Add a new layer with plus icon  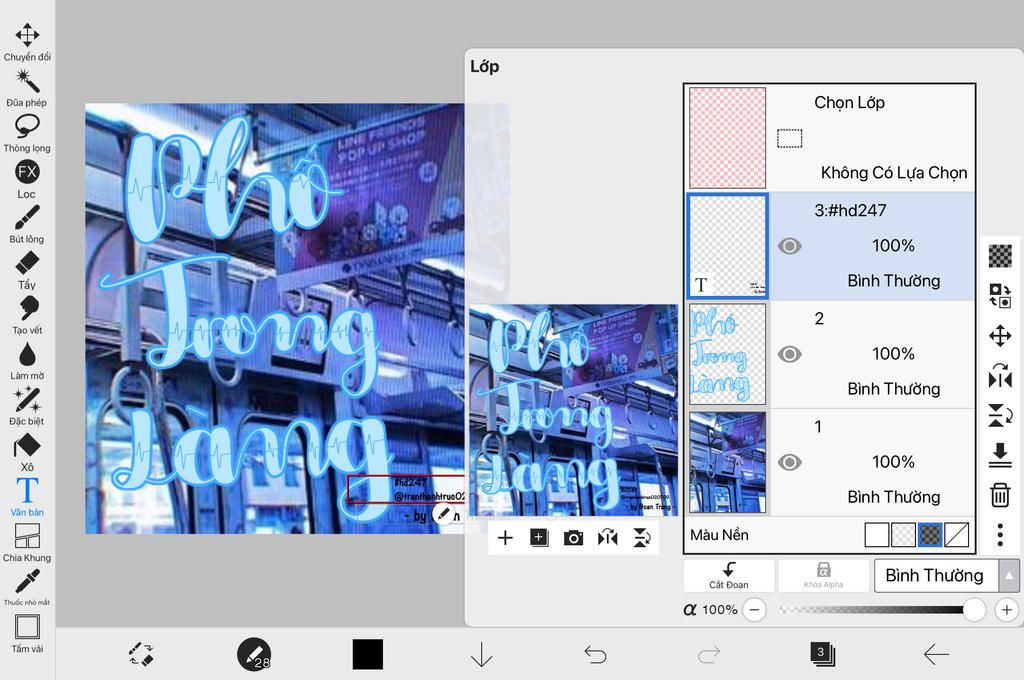[x=505, y=538]
